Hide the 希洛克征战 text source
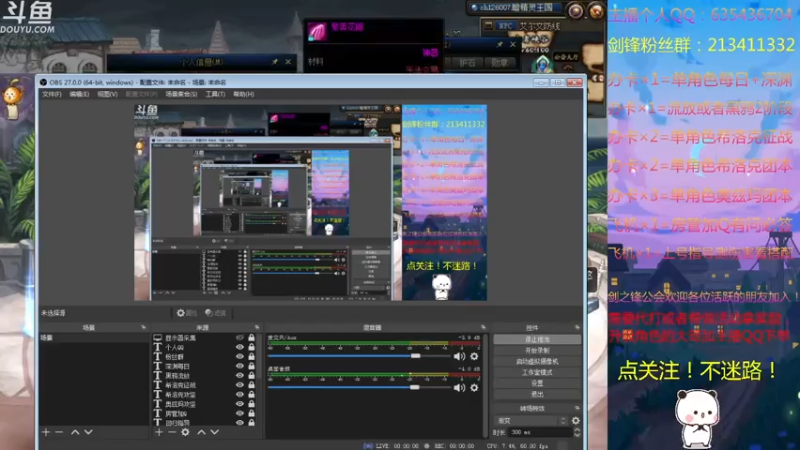 tap(239, 385)
